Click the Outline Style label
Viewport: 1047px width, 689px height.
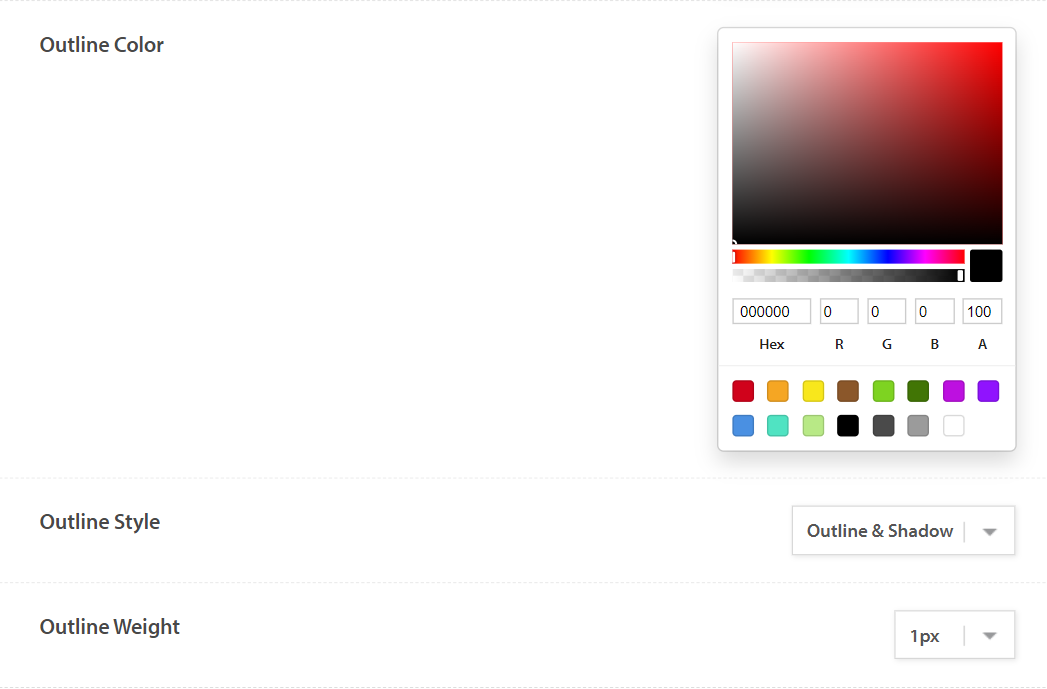click(99, 521)
